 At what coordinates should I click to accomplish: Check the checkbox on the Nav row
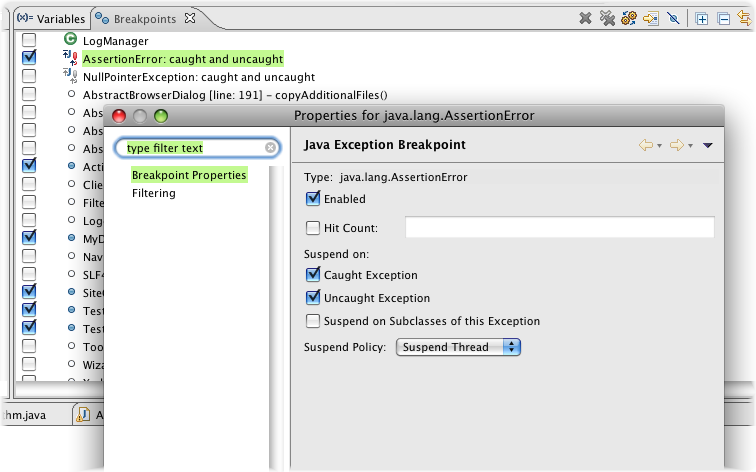tap(29, 256)
